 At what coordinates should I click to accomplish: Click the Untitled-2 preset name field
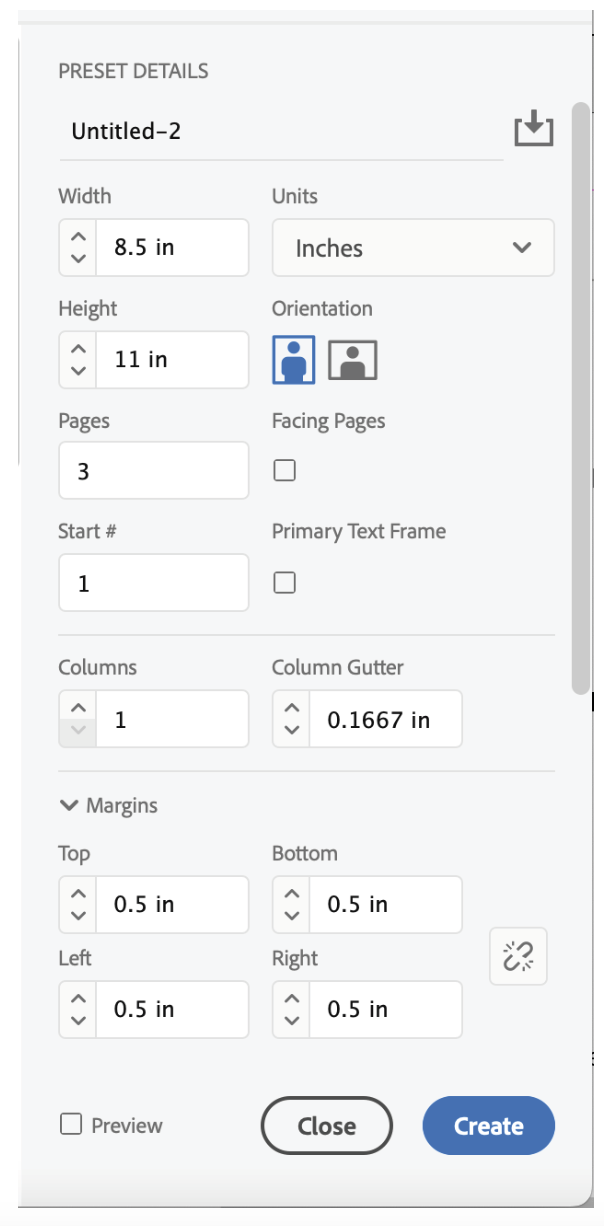tap(281, 131)
